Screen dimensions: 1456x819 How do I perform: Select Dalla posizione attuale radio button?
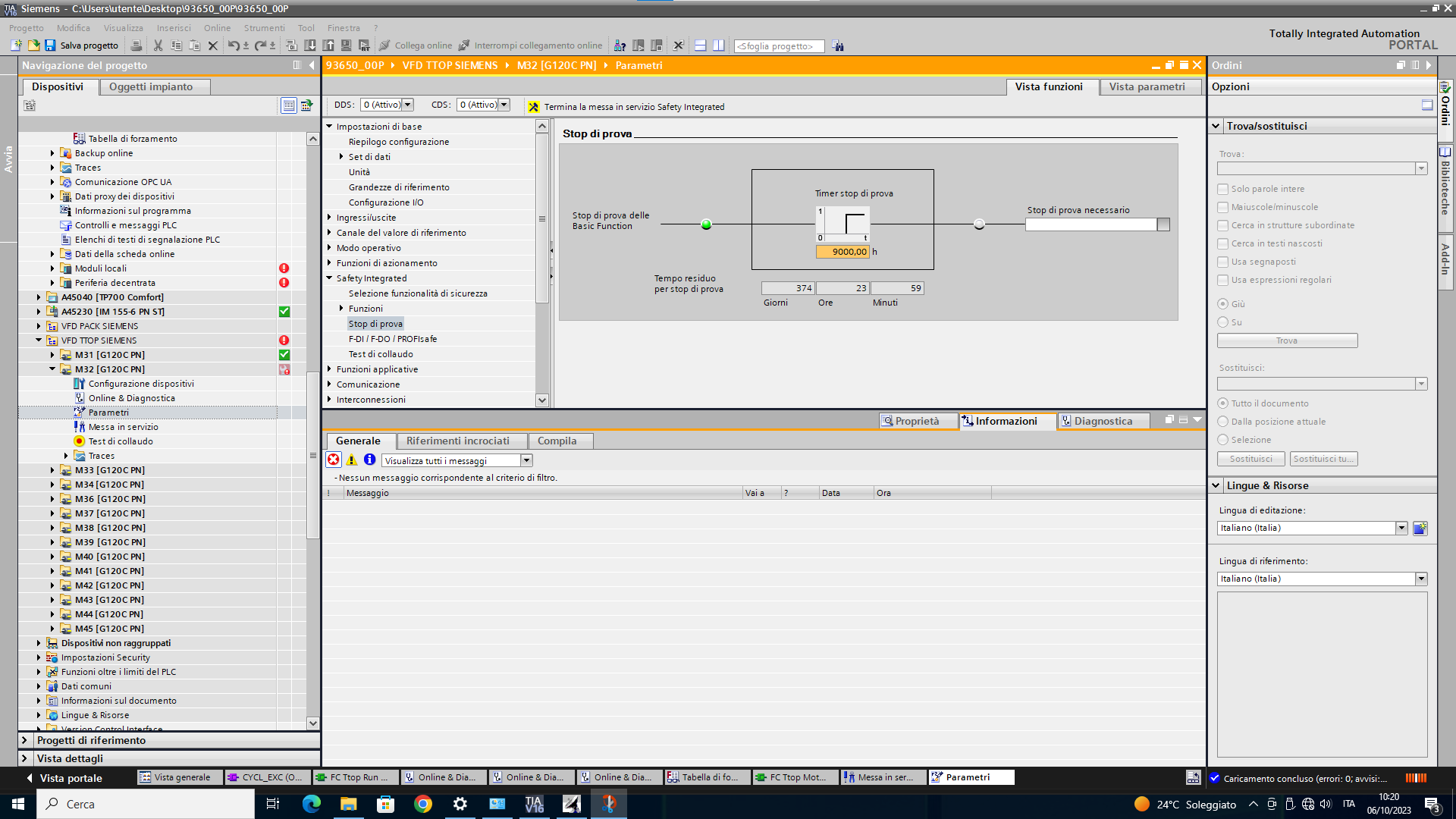1222,422
